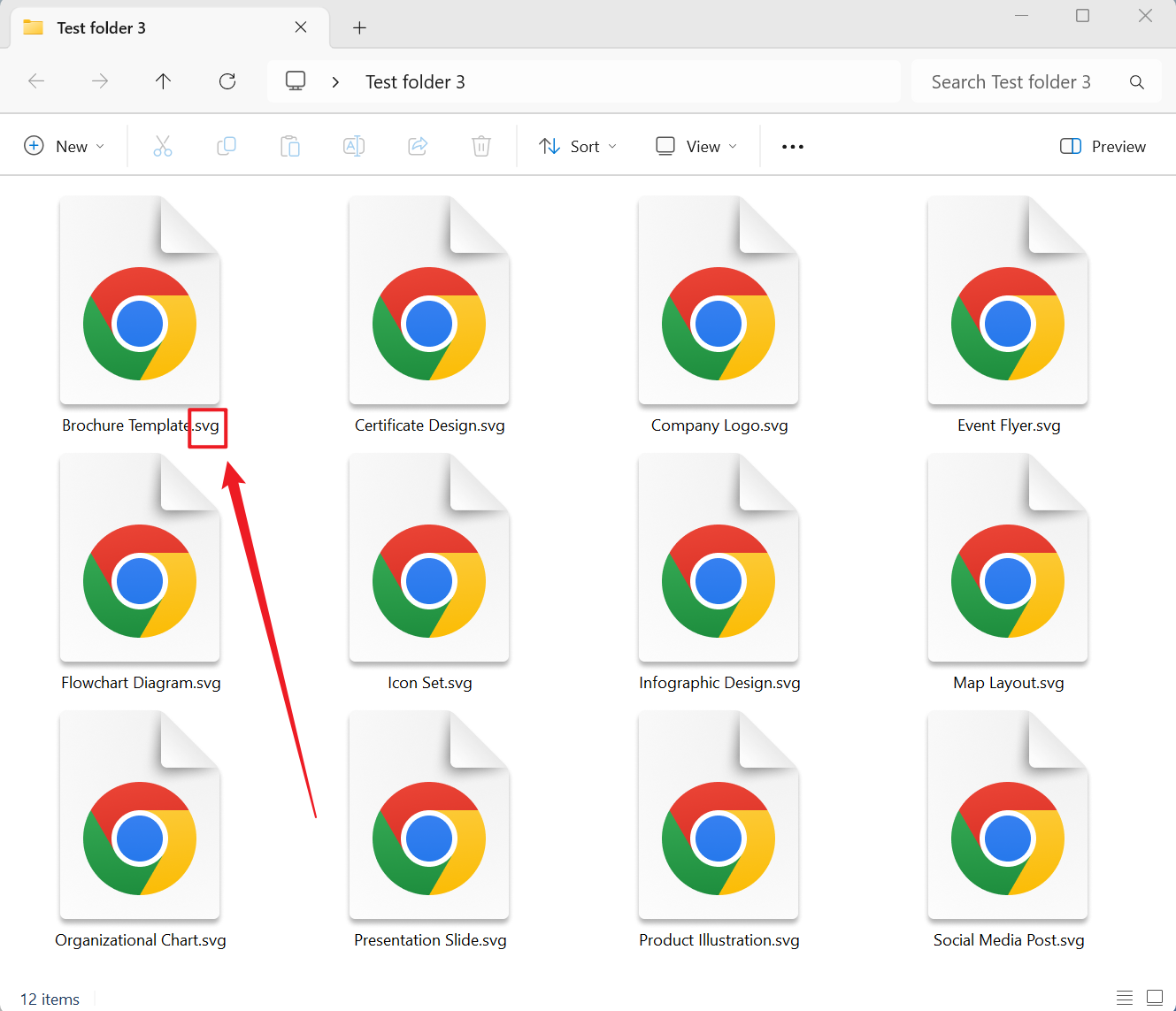Image resolution: width=1176 pixels, height=1011 pixels.
Task: Add a new tab
Action: click(359, 27)
